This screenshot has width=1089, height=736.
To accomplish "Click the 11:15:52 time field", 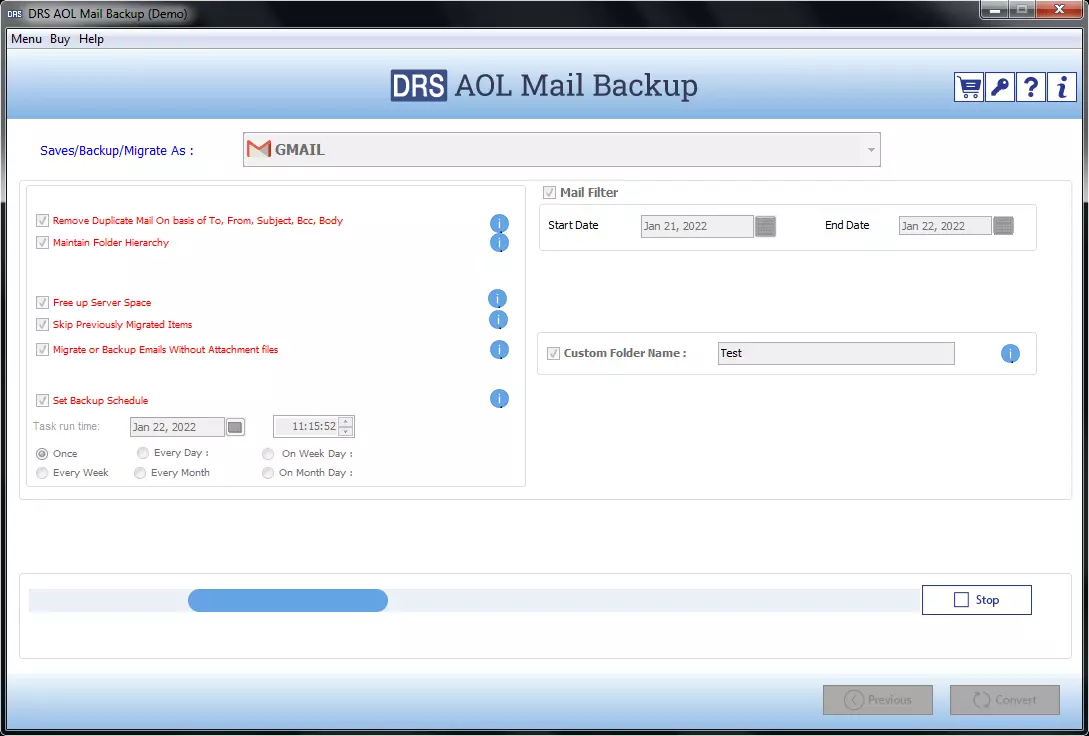I will tap(306, 426).
